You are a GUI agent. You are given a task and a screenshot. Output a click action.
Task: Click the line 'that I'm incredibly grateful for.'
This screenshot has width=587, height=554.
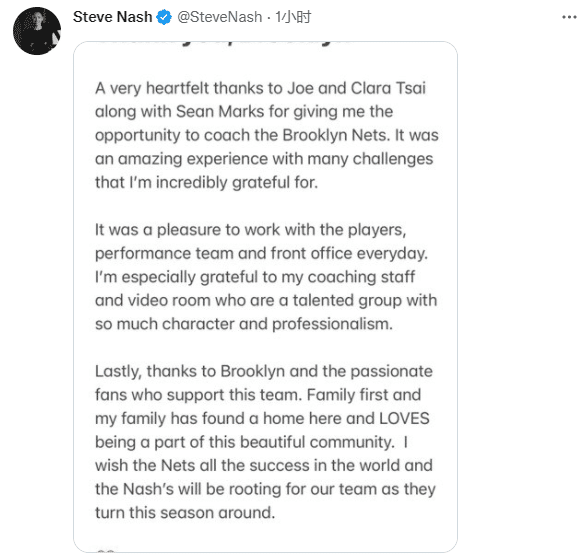(206, 182)
